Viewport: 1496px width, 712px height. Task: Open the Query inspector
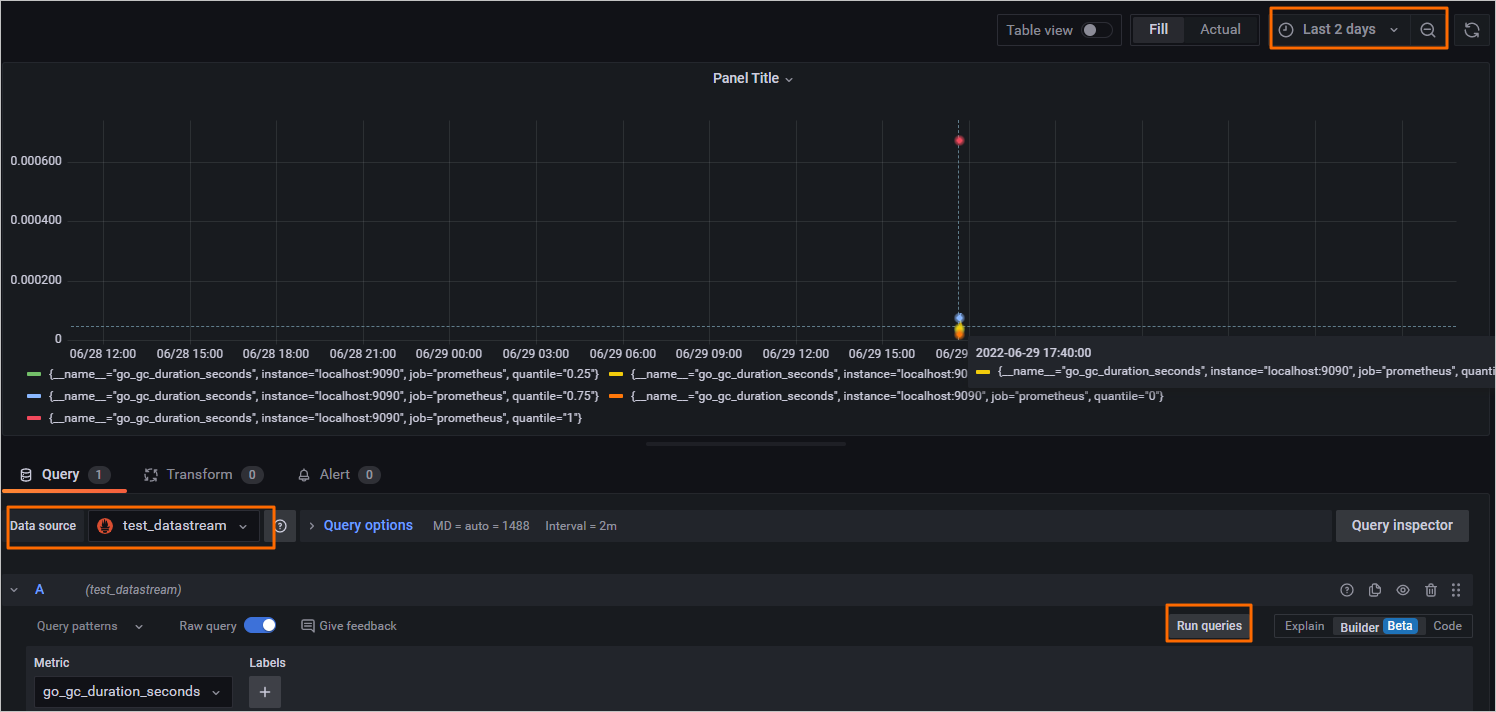pos(1401,526)
